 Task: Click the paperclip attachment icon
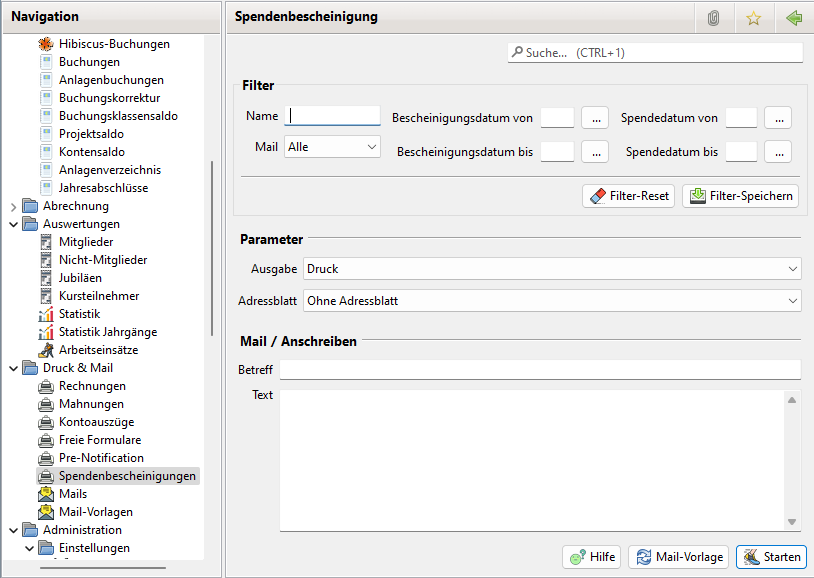(713, 18)
